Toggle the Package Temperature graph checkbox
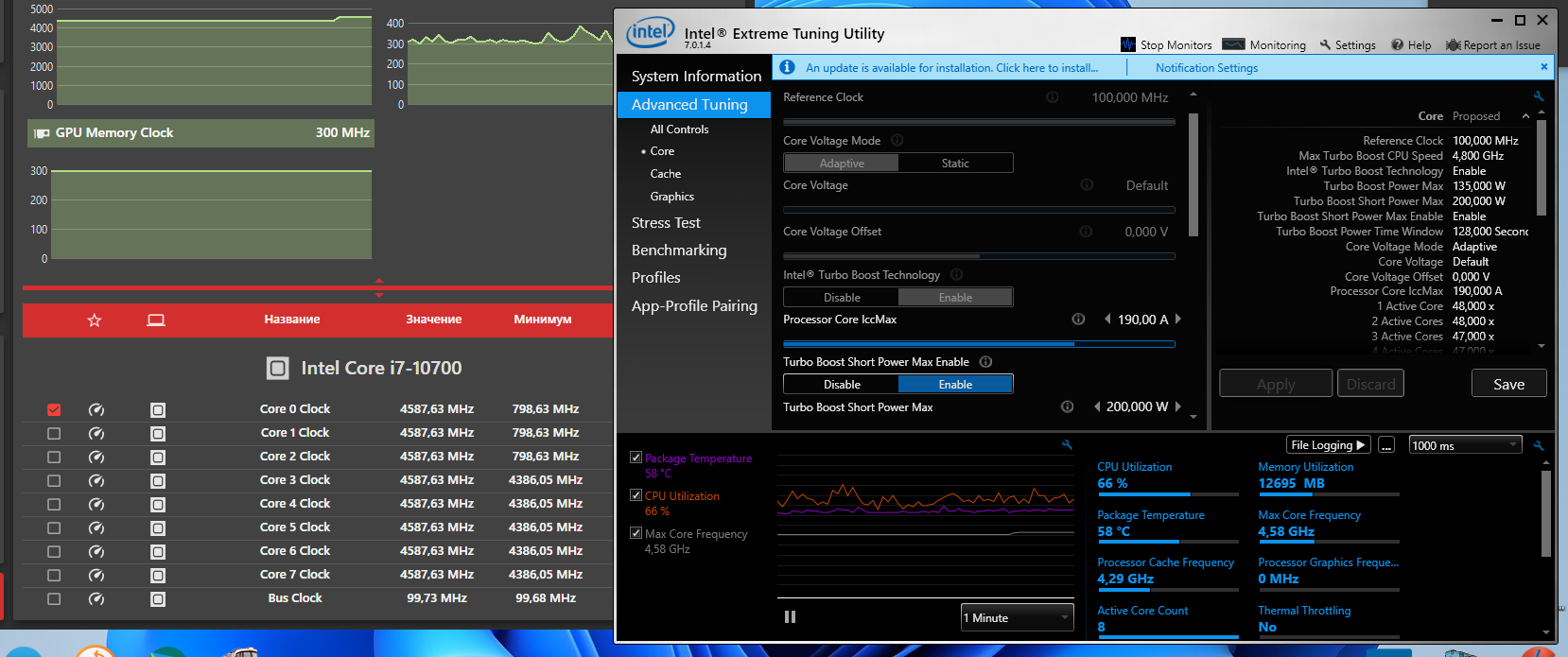The width and height of the screenshot is (1568, 657). click(x=636, y=458)
